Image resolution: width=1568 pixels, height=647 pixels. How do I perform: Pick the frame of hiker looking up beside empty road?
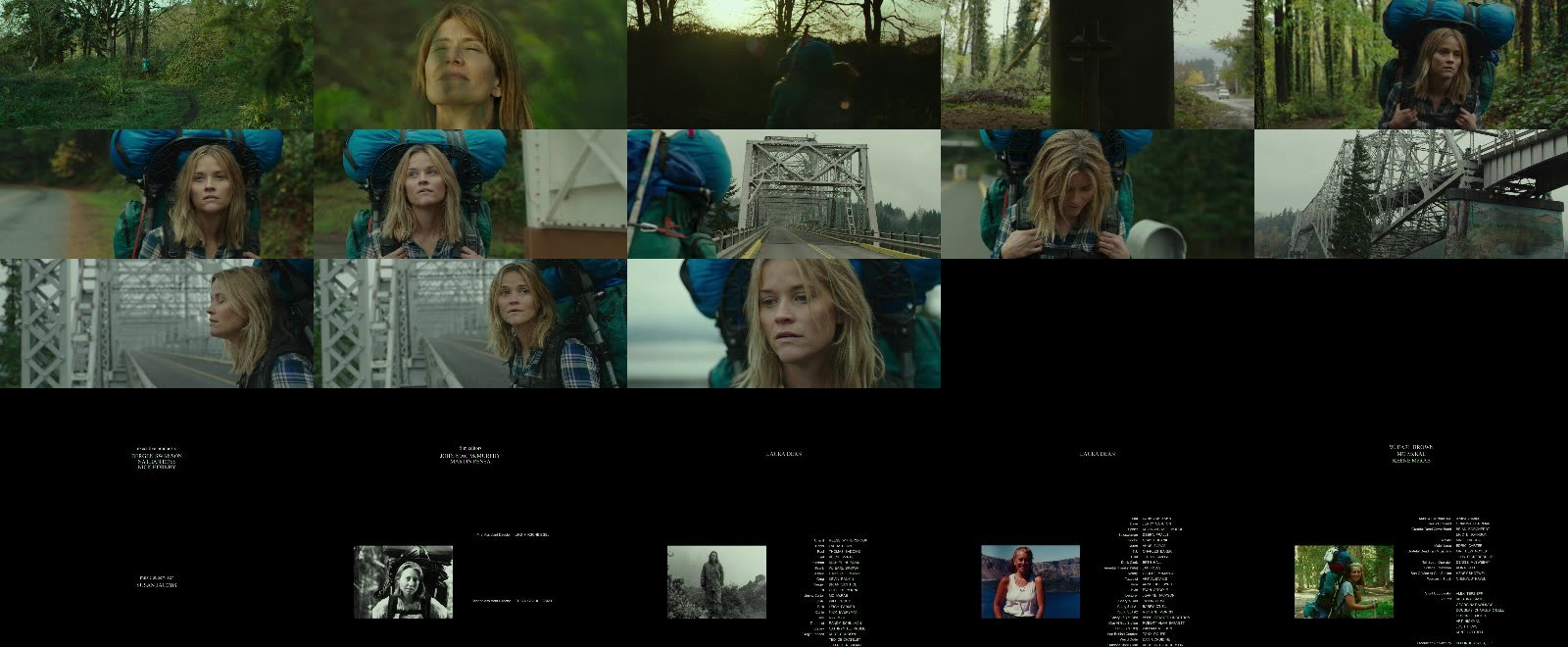[157, 194]
